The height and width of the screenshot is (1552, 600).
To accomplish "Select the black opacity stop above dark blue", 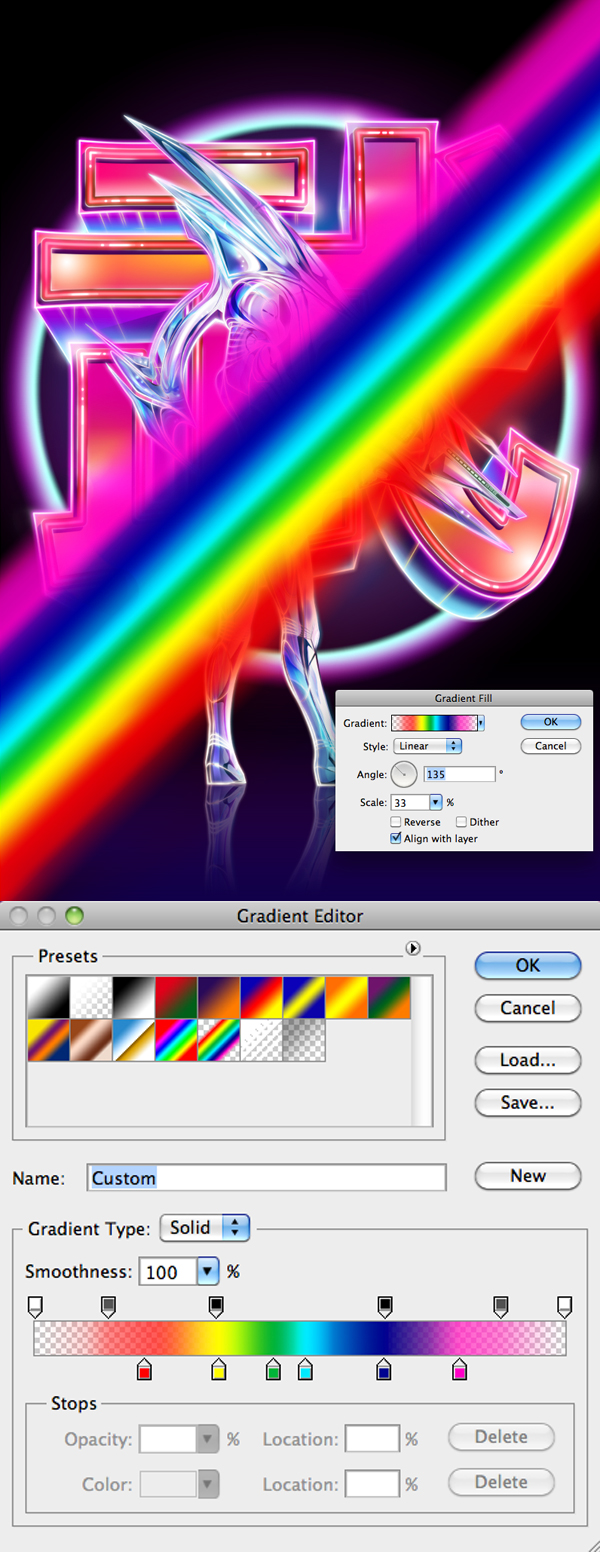I will click(x=384, y=1306).
